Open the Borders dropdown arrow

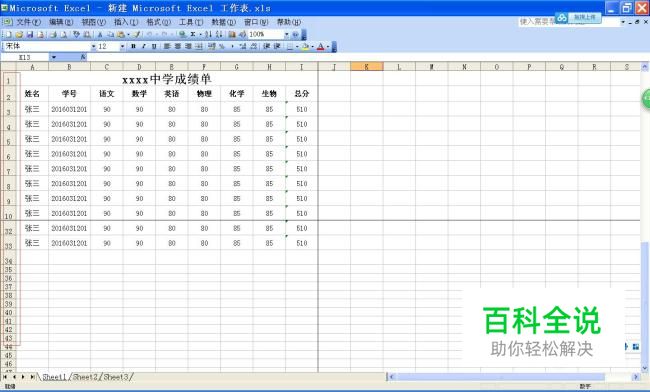[297, 46]
